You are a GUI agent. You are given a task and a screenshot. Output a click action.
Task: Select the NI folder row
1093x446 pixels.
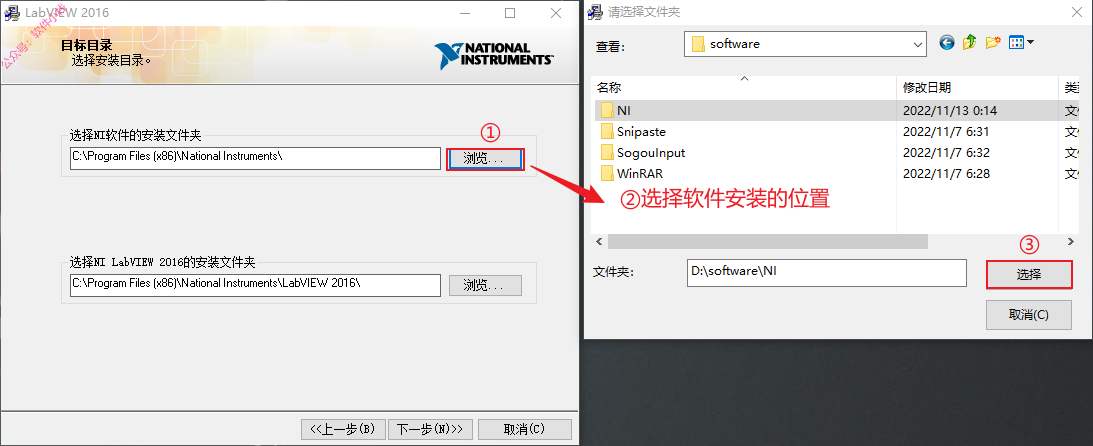(836, 110)
